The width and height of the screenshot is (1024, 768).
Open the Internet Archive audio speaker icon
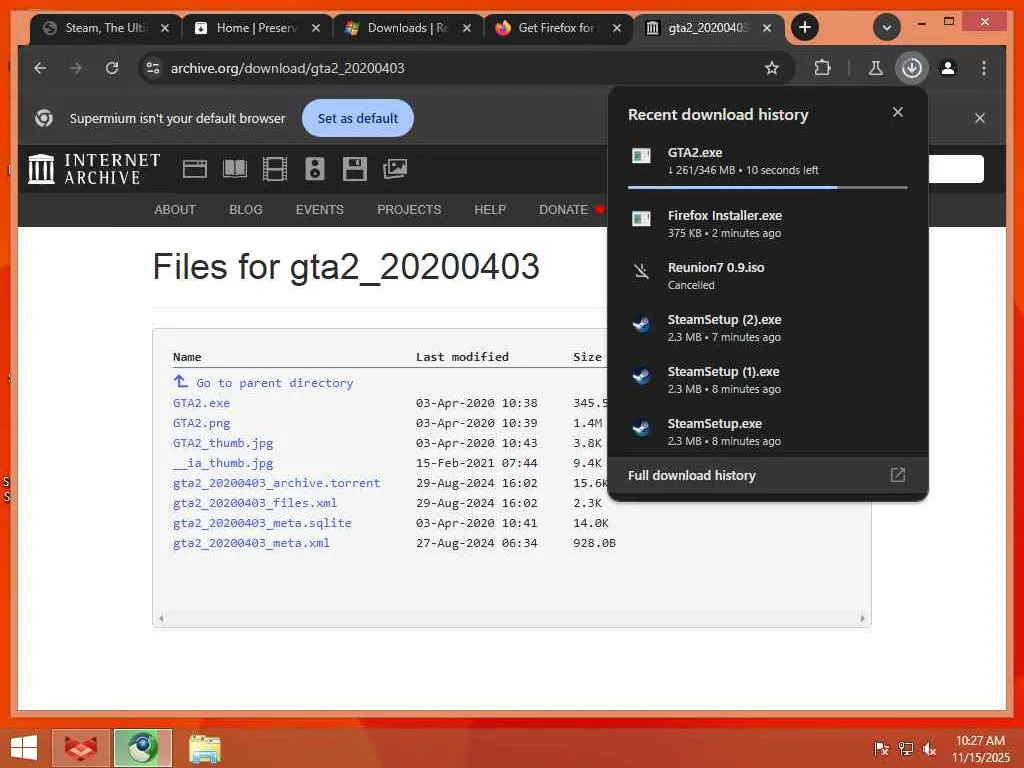tap(315, 169)
